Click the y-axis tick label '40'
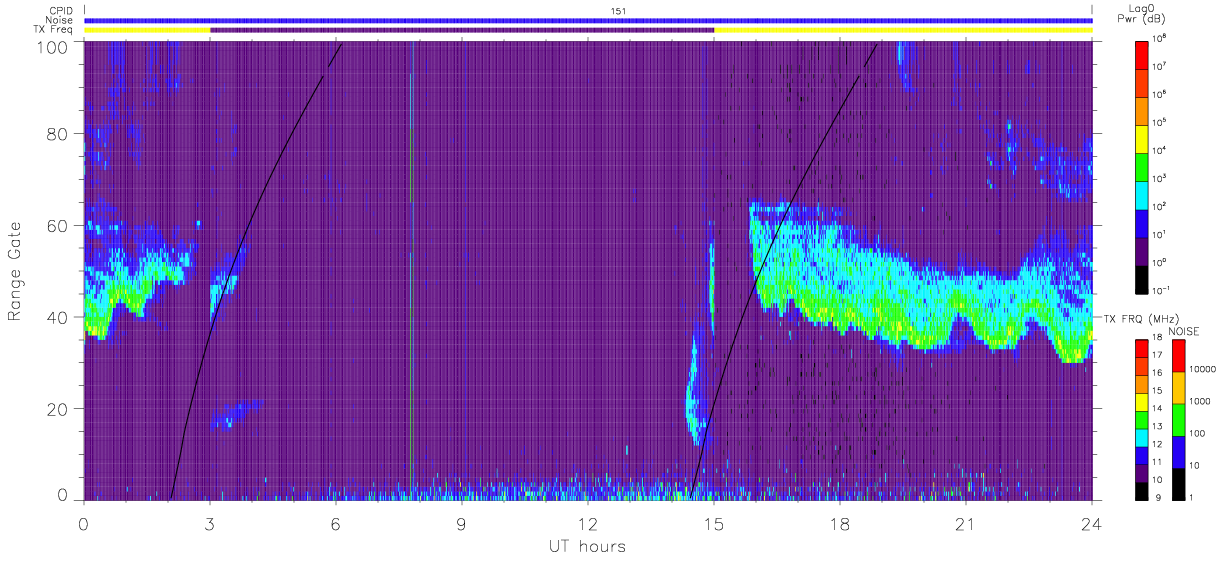1228x567 pixels. pos(58,317)
